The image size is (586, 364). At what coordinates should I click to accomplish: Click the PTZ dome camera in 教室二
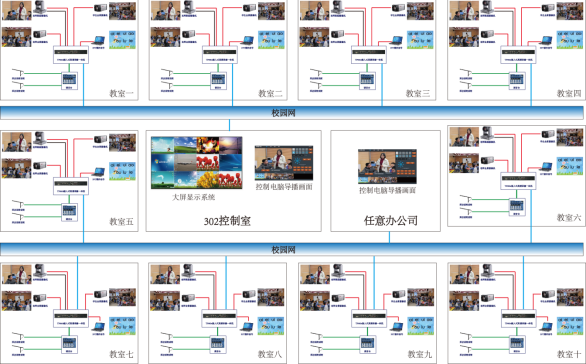[x=188, y=7]
